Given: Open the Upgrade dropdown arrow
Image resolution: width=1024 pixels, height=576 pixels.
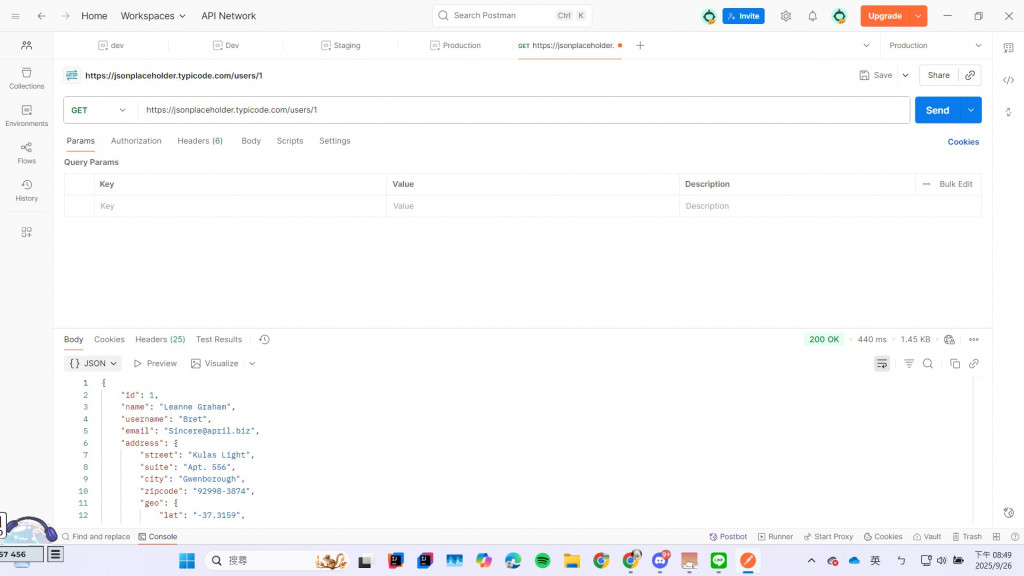Looking at the screenshot, I should tap(918, 16).
